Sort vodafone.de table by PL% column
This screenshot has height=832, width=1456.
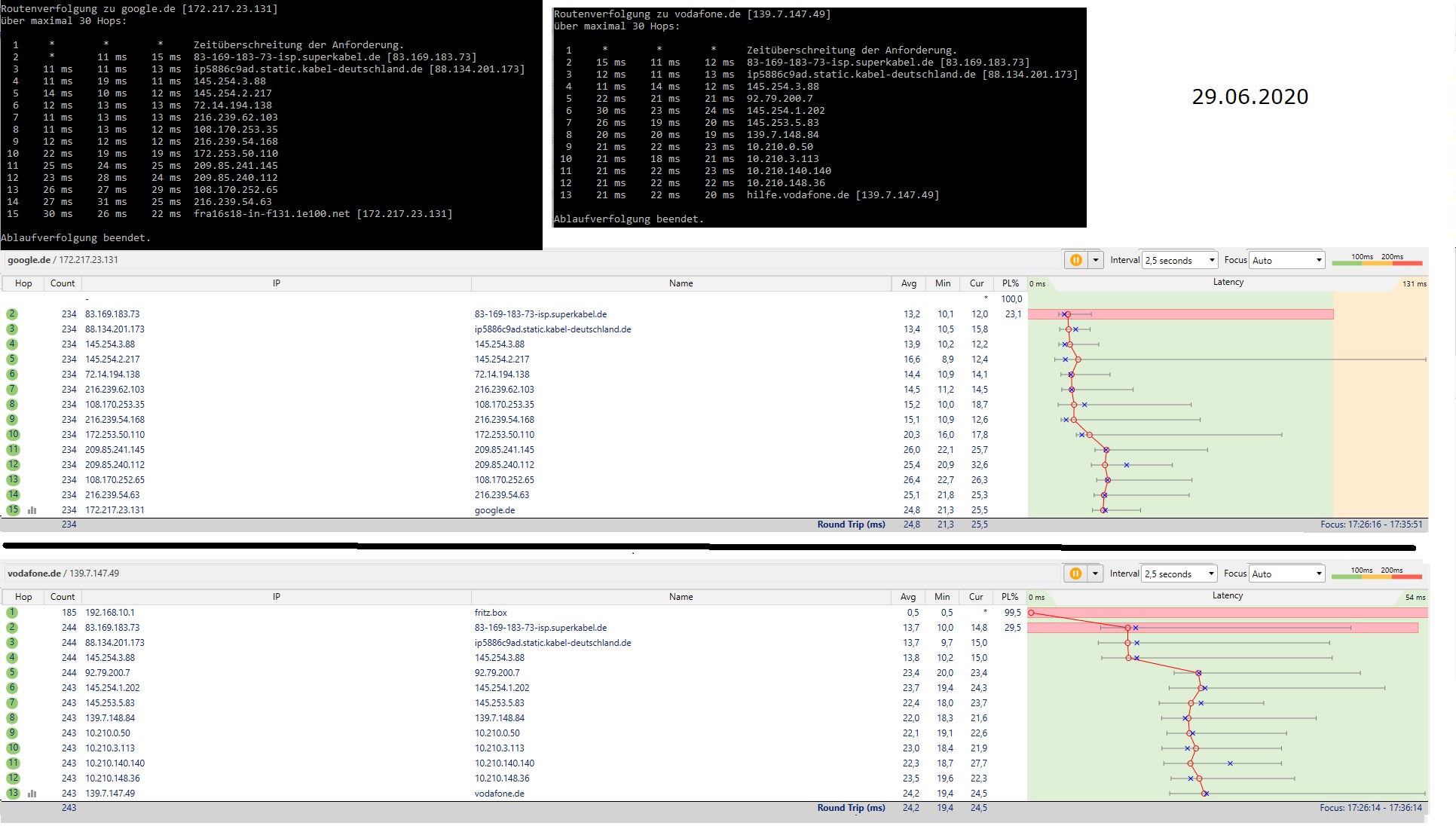click(x=1010, y=597)
